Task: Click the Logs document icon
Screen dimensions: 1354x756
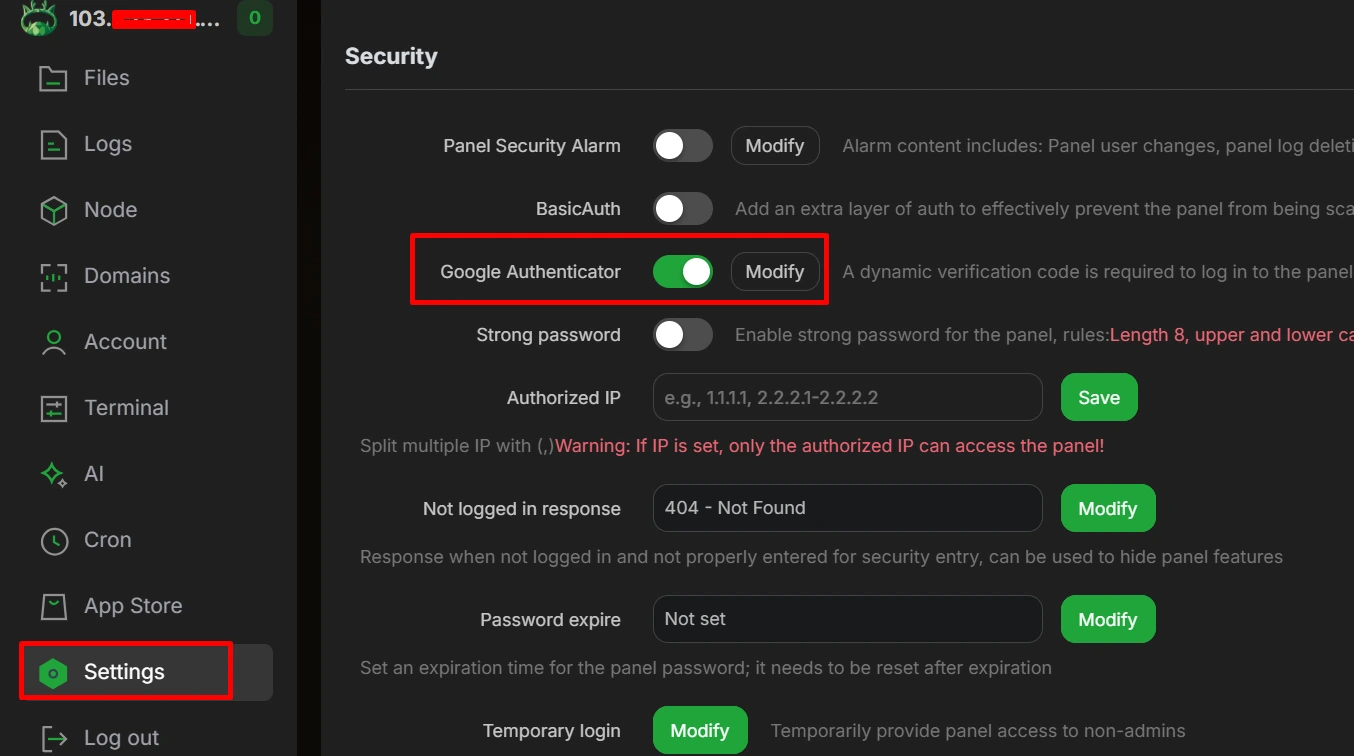Action: pyautogui.click(x=53, y=144)
